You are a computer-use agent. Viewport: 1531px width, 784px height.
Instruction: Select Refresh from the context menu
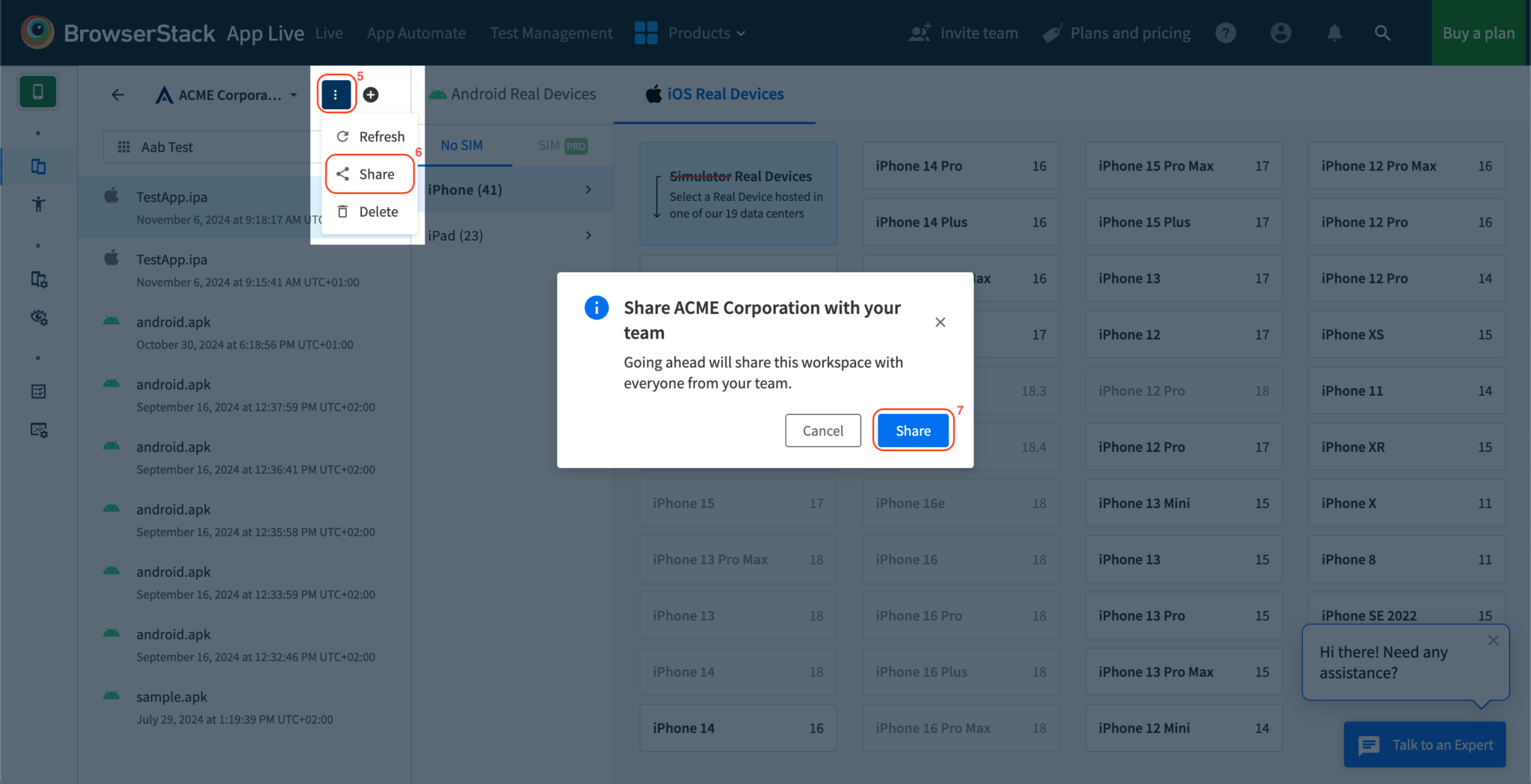coord(371,137)
